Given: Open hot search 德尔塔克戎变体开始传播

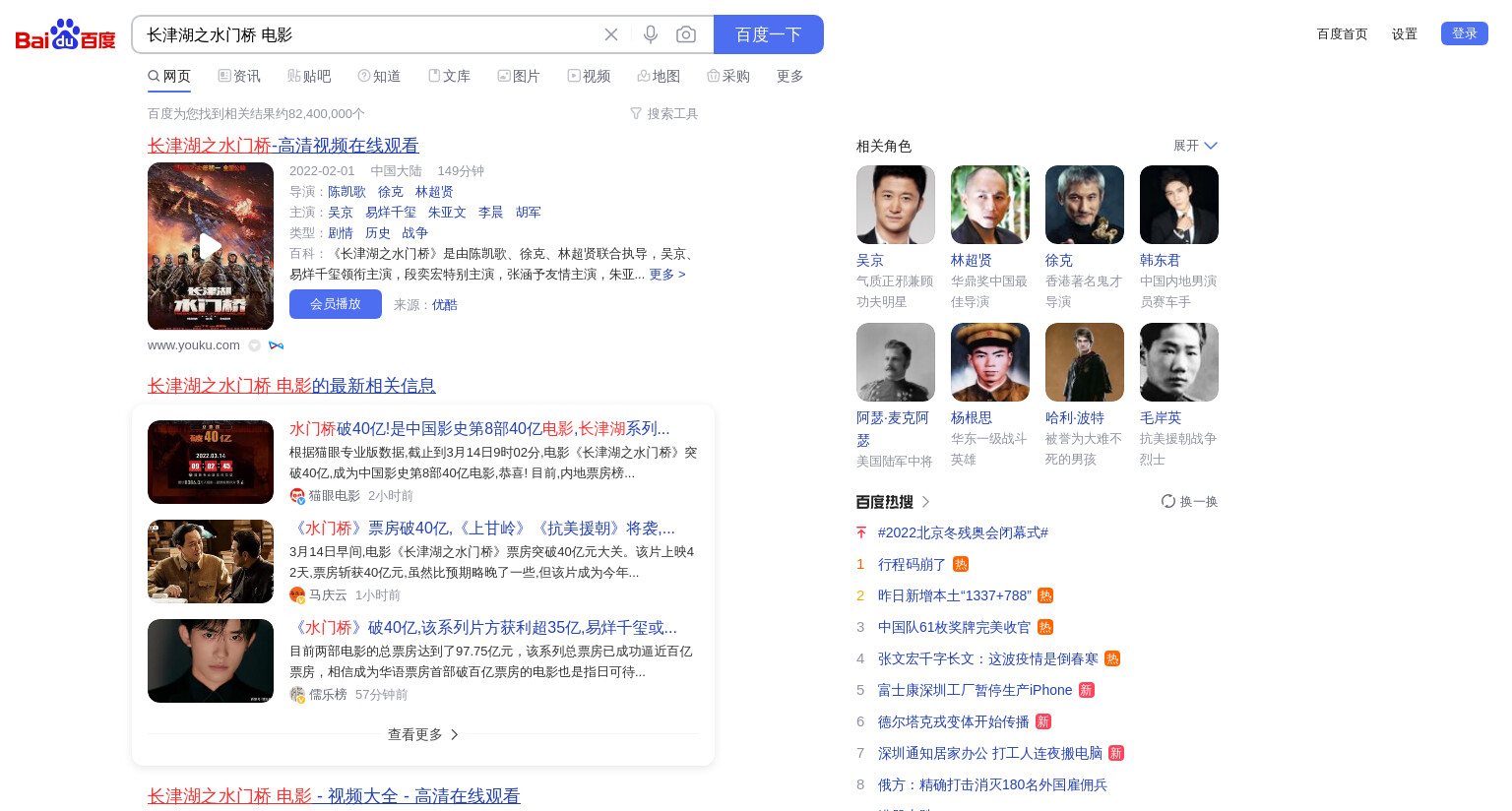Looking at the screenshot, I should tap(953, 721).
